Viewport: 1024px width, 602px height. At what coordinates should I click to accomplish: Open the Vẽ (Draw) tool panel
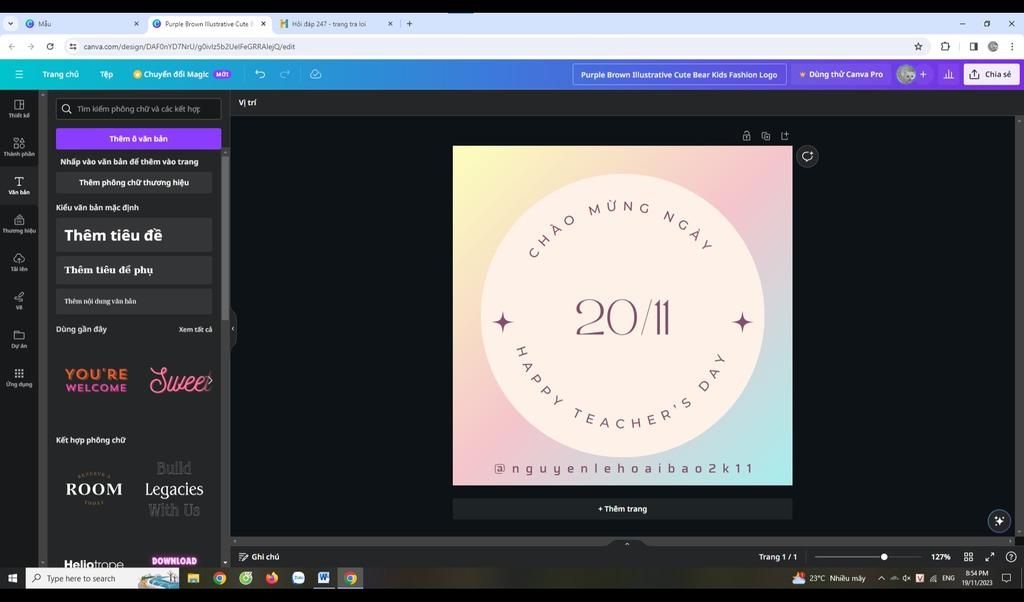(x=19, y=299)
